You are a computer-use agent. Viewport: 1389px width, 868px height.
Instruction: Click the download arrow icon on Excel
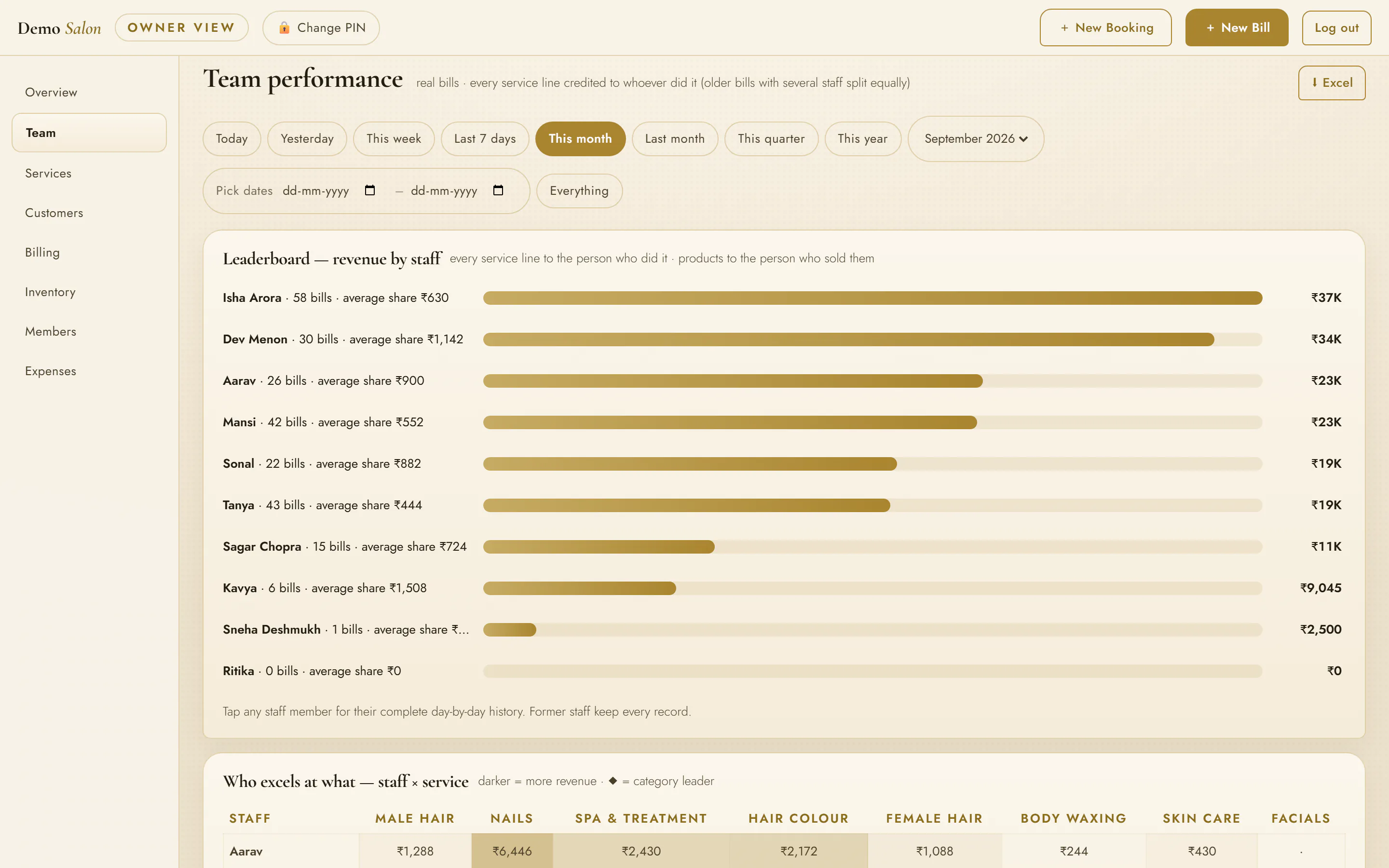1314,82
